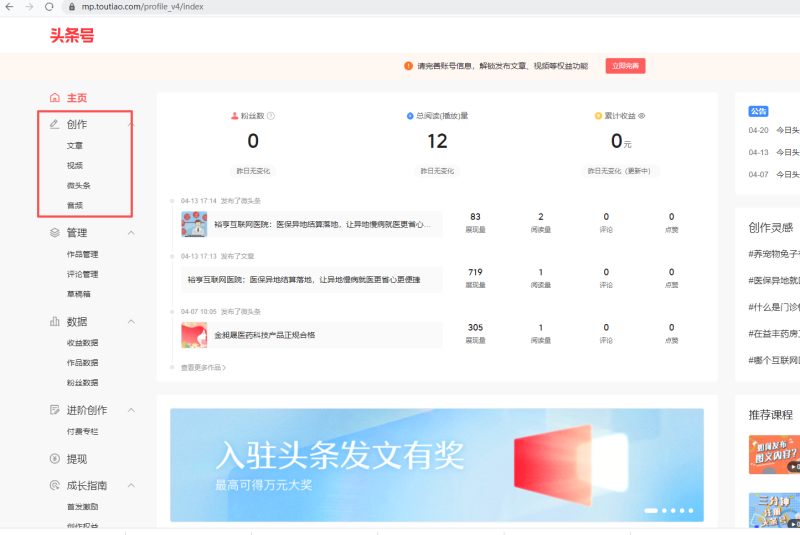The height and width of the screenshot is (535, 800).
Task: Click the blue icon beside 总阅读(播放)量
Action: coord(410,116)
